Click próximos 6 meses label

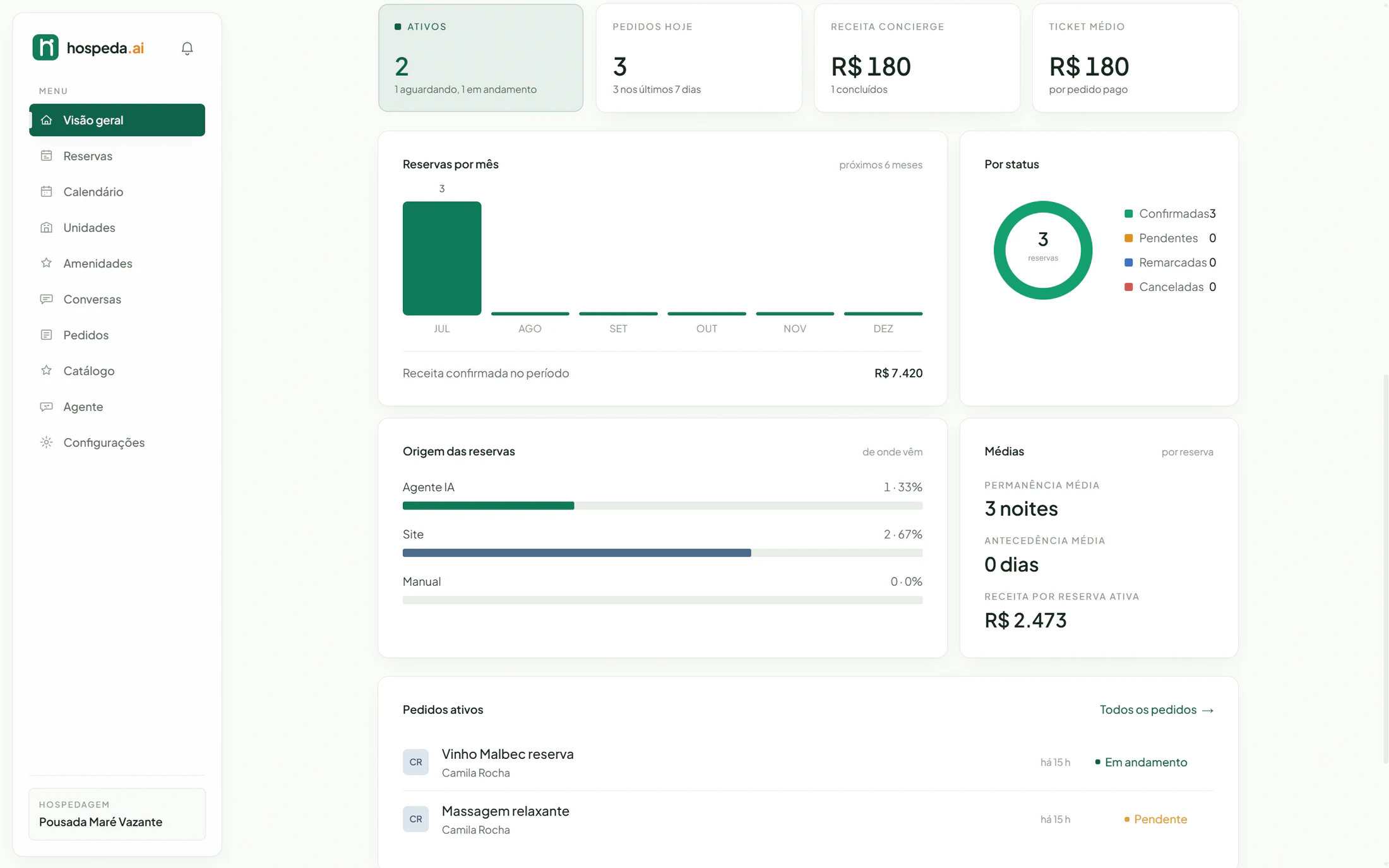pos(881,165)
